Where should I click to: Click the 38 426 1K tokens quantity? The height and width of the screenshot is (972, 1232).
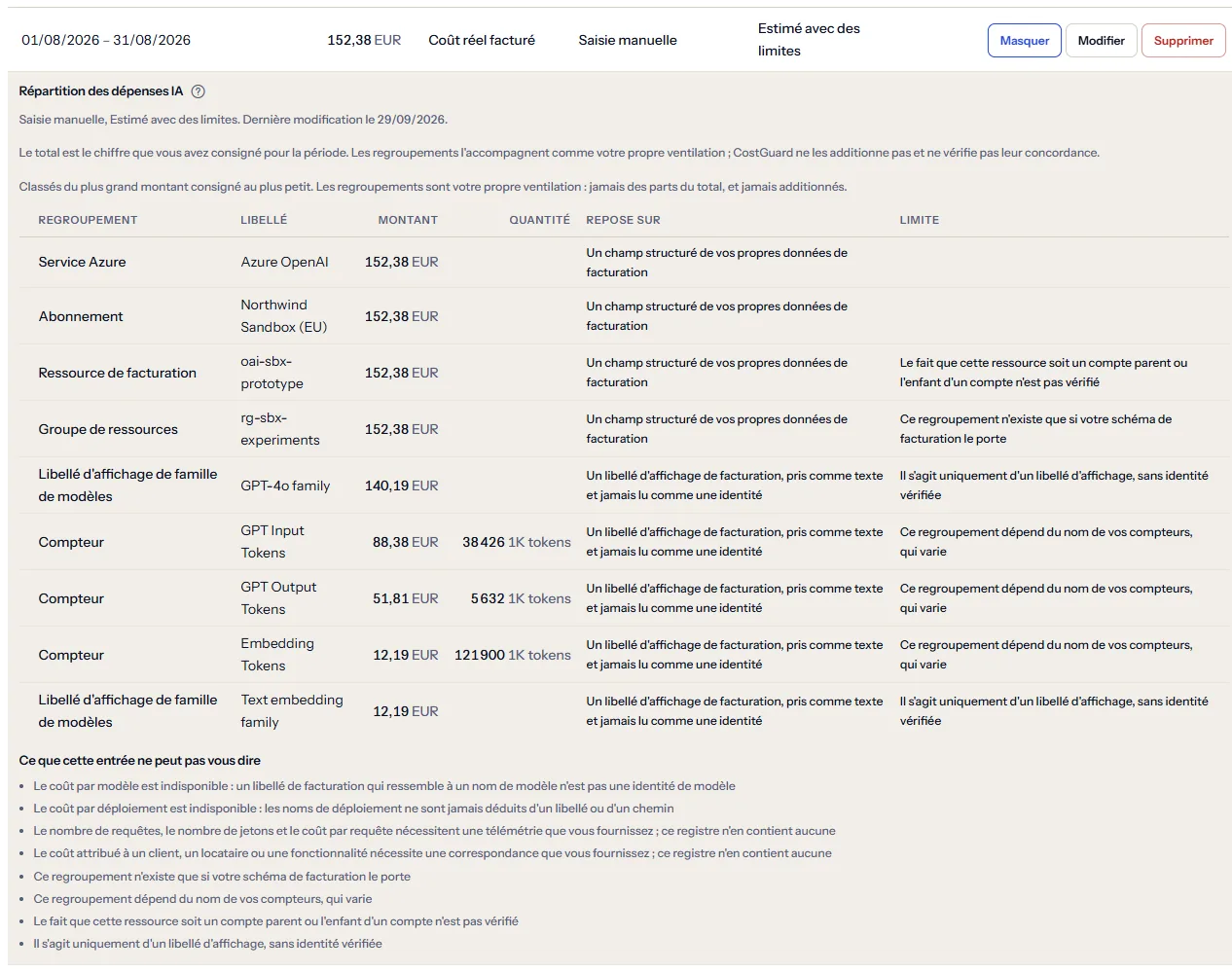[x=517, y=542]
